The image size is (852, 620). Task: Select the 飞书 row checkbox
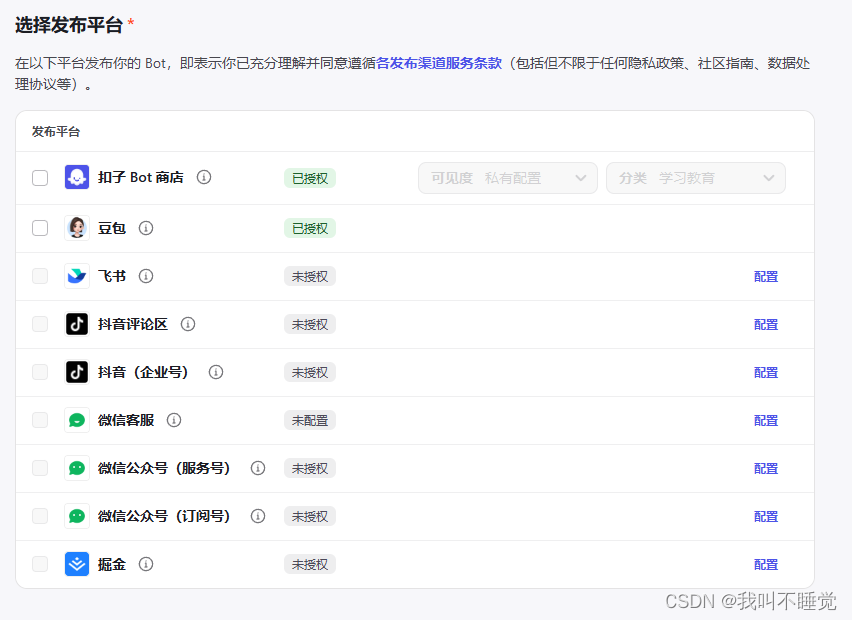(x=40, y=276)
